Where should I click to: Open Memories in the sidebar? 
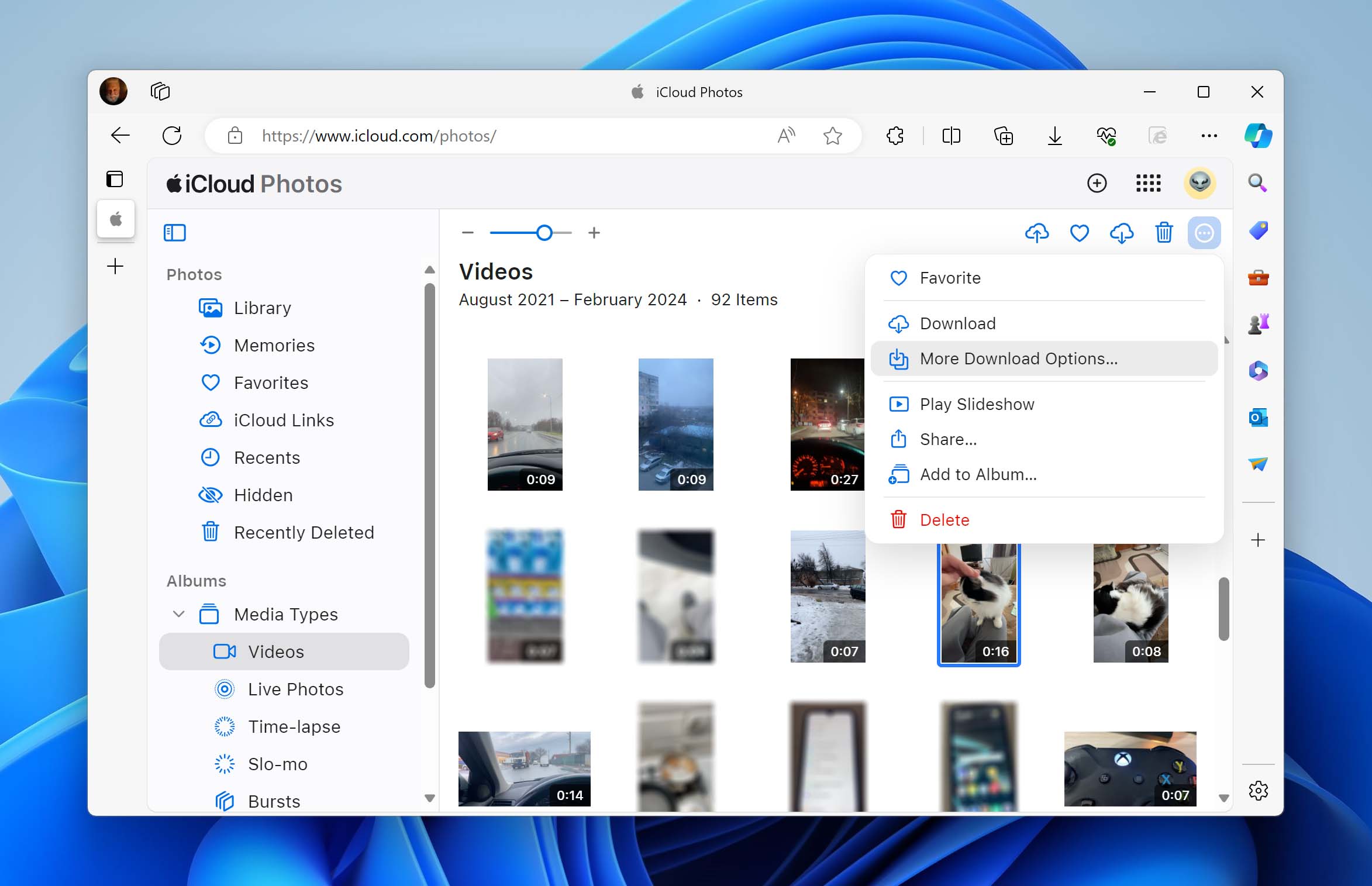pos(284,345)
